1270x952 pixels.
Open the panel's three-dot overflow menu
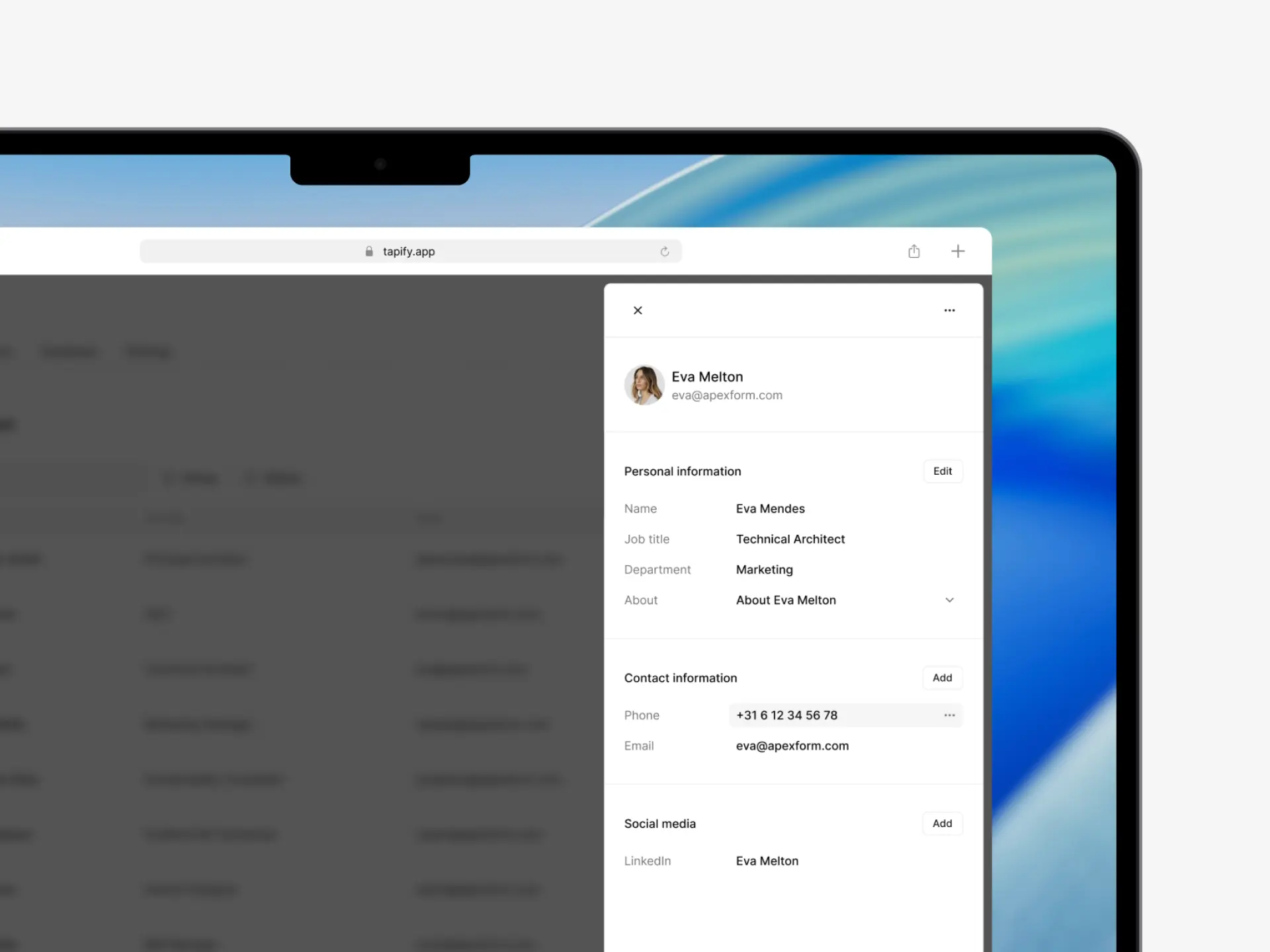[x=950, y=310]
